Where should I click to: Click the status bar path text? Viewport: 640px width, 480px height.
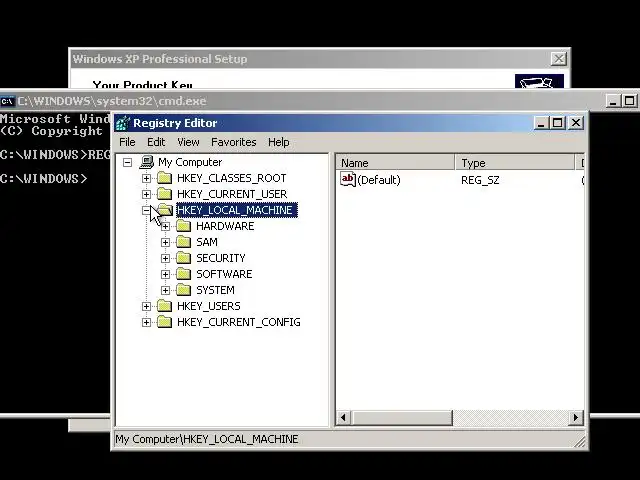207,440
